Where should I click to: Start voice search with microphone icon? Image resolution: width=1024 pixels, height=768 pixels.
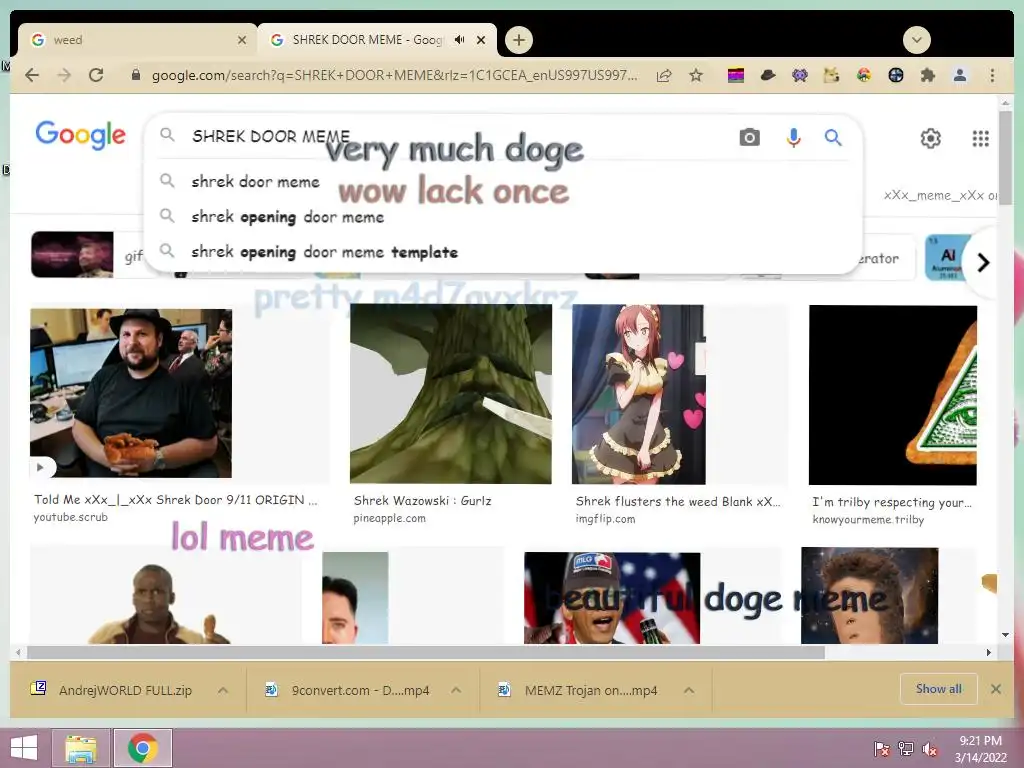pyautogui.click(x=793, y=137)
